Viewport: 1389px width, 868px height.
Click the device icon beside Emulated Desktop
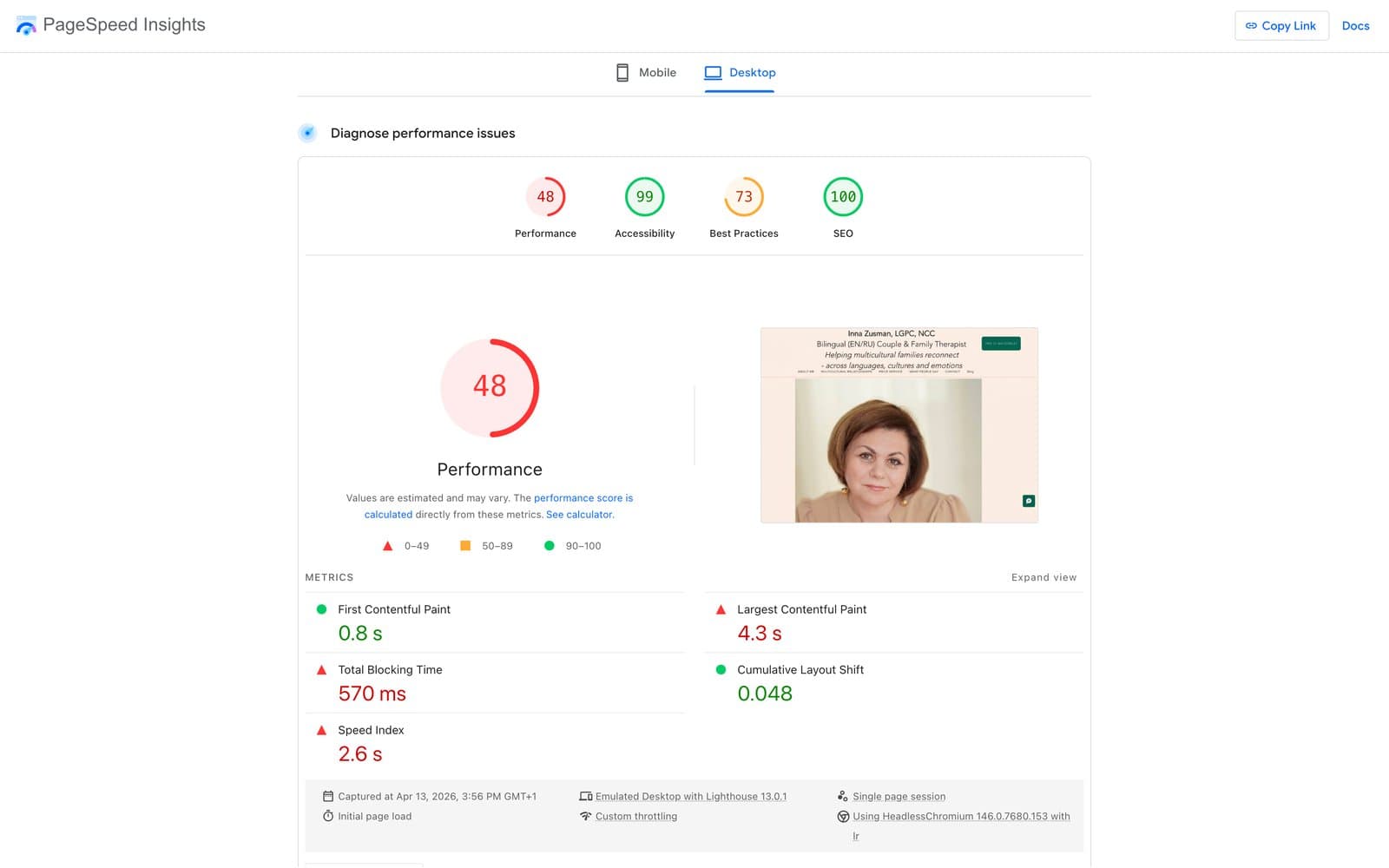(x=586, y=796)
